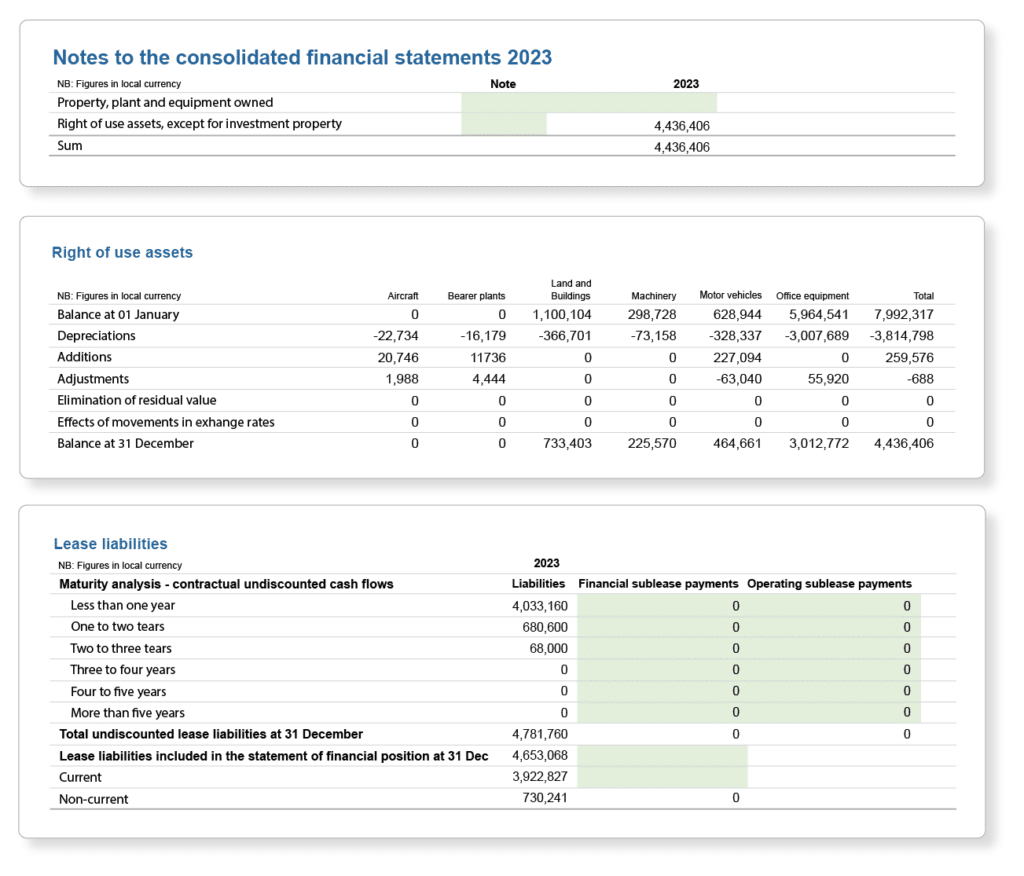
Task: Click the 'Additions' row label
Action: (84, 357)
